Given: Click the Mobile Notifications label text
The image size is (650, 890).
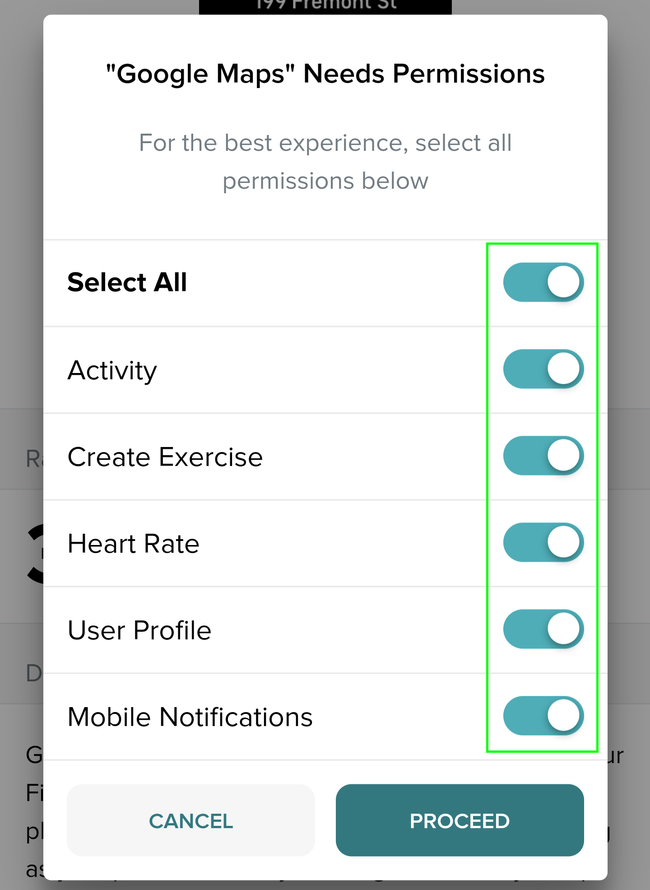Looking at the screenshot, I should 190,717.
